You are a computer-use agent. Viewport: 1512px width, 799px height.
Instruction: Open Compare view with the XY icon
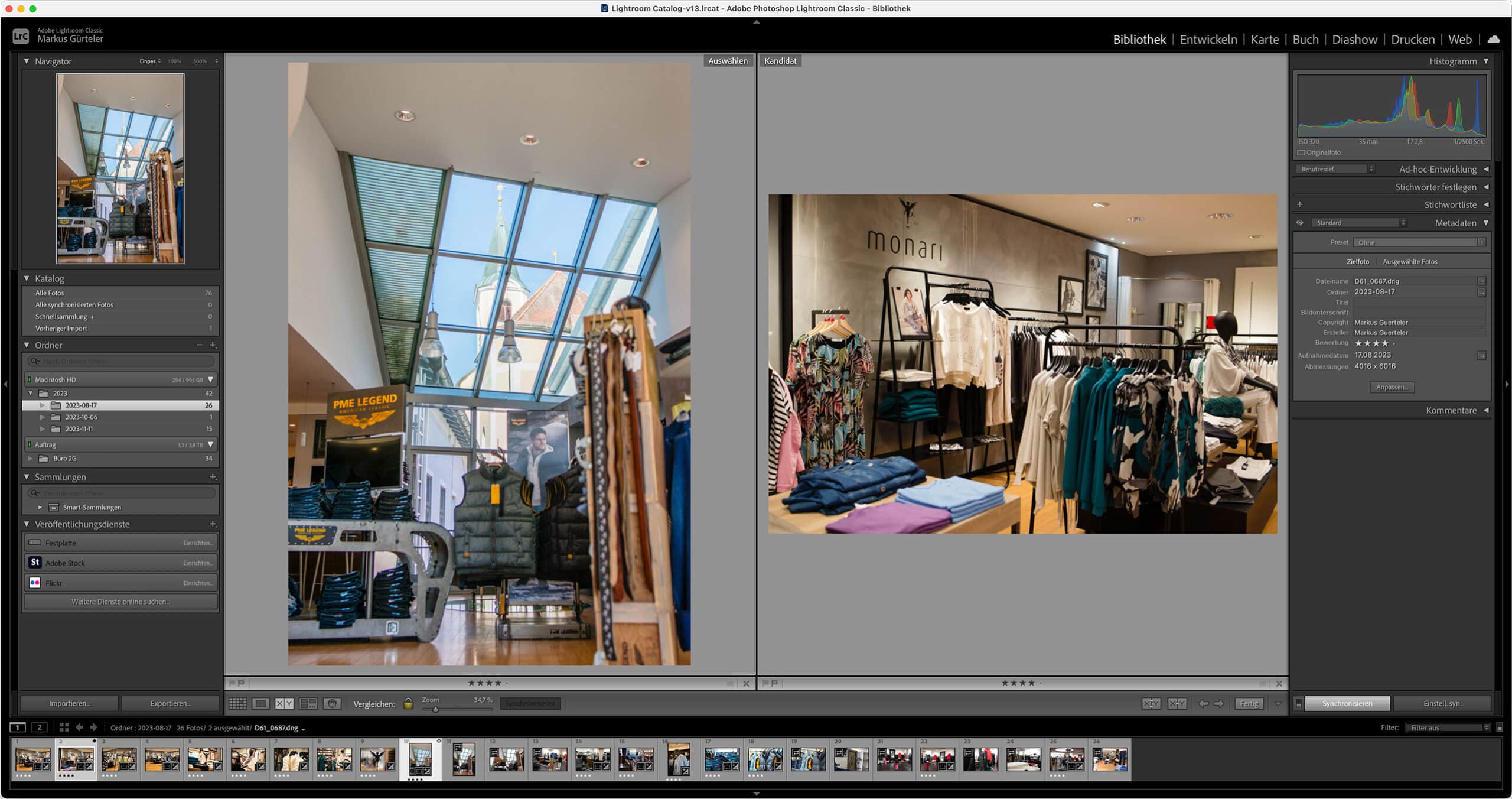(284, 703)
